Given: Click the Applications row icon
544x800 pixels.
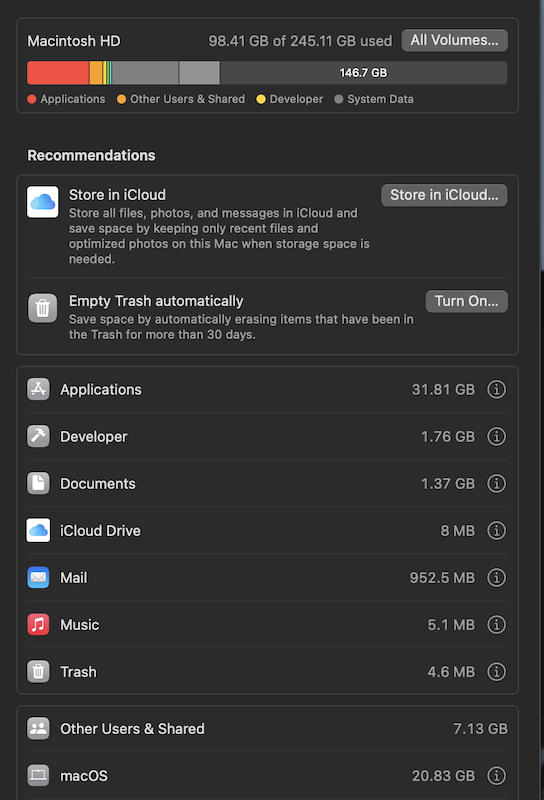Looking at the screenshot, I should pos(38,389).
